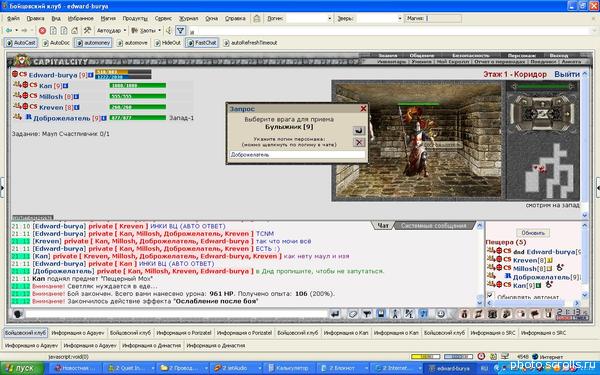Open the Избранное menu
This screenshot has width=600, height=375.
tap(80, 18)
